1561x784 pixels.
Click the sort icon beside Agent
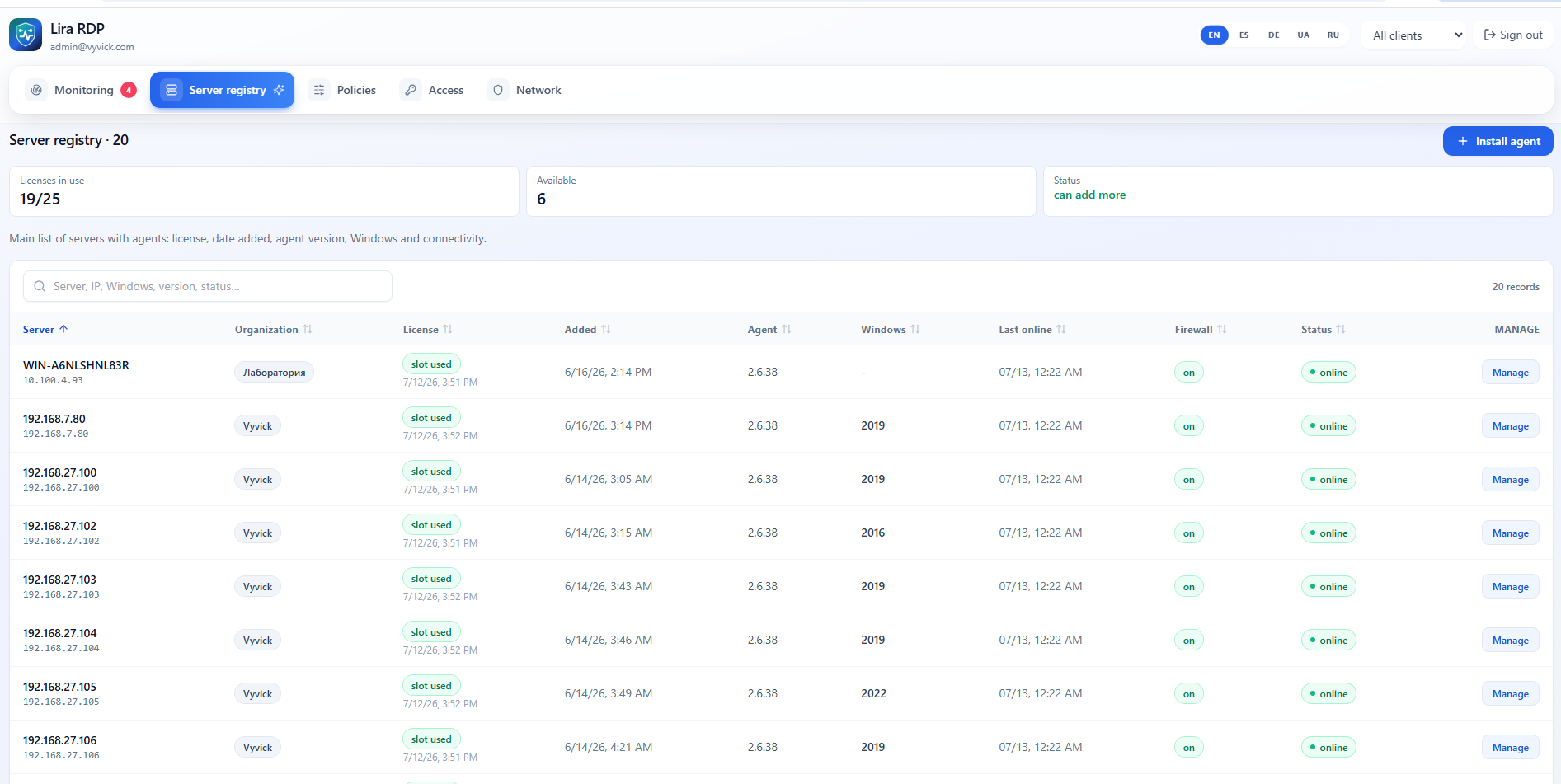787,329
